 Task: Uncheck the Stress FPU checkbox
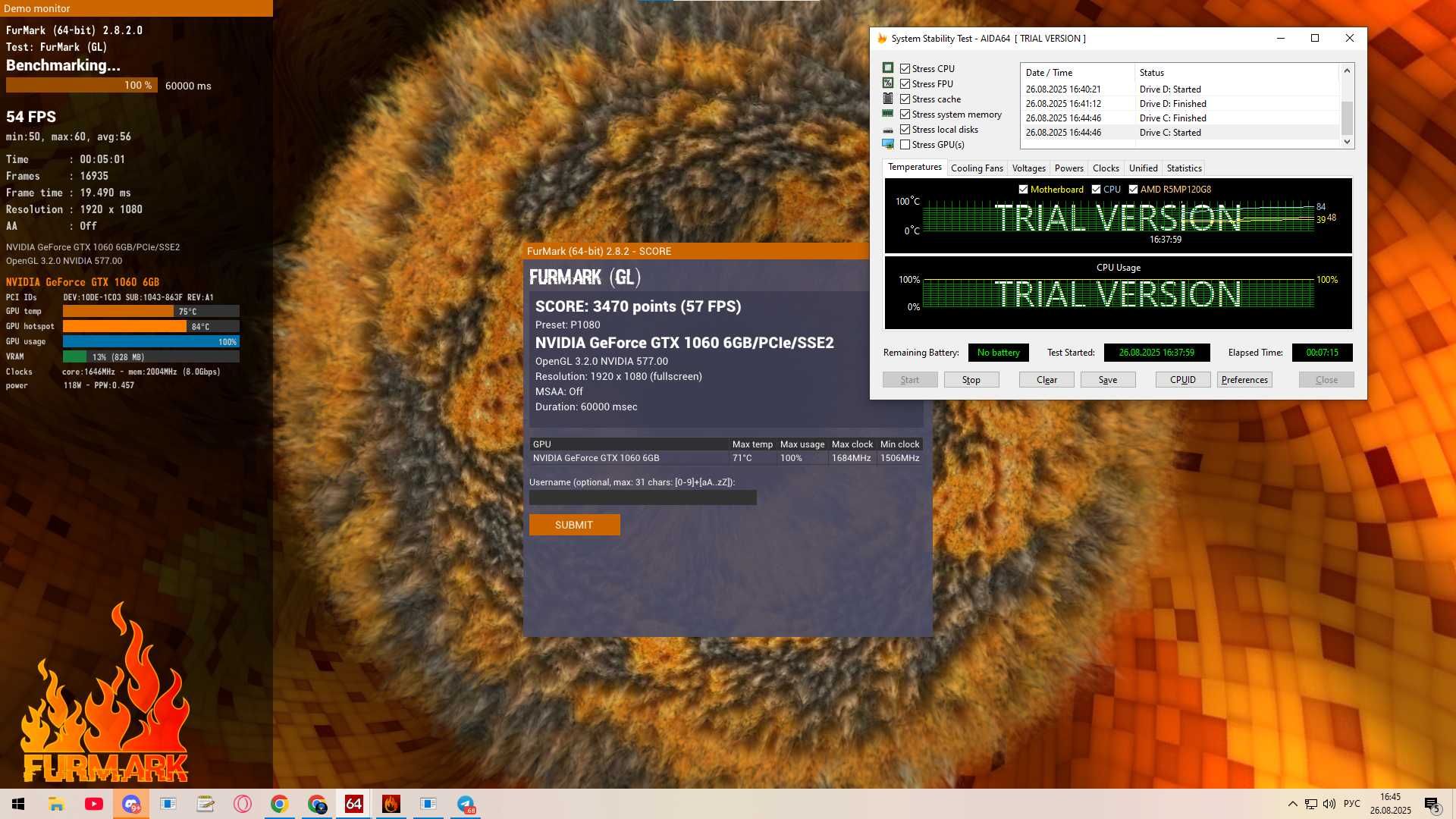905,83
